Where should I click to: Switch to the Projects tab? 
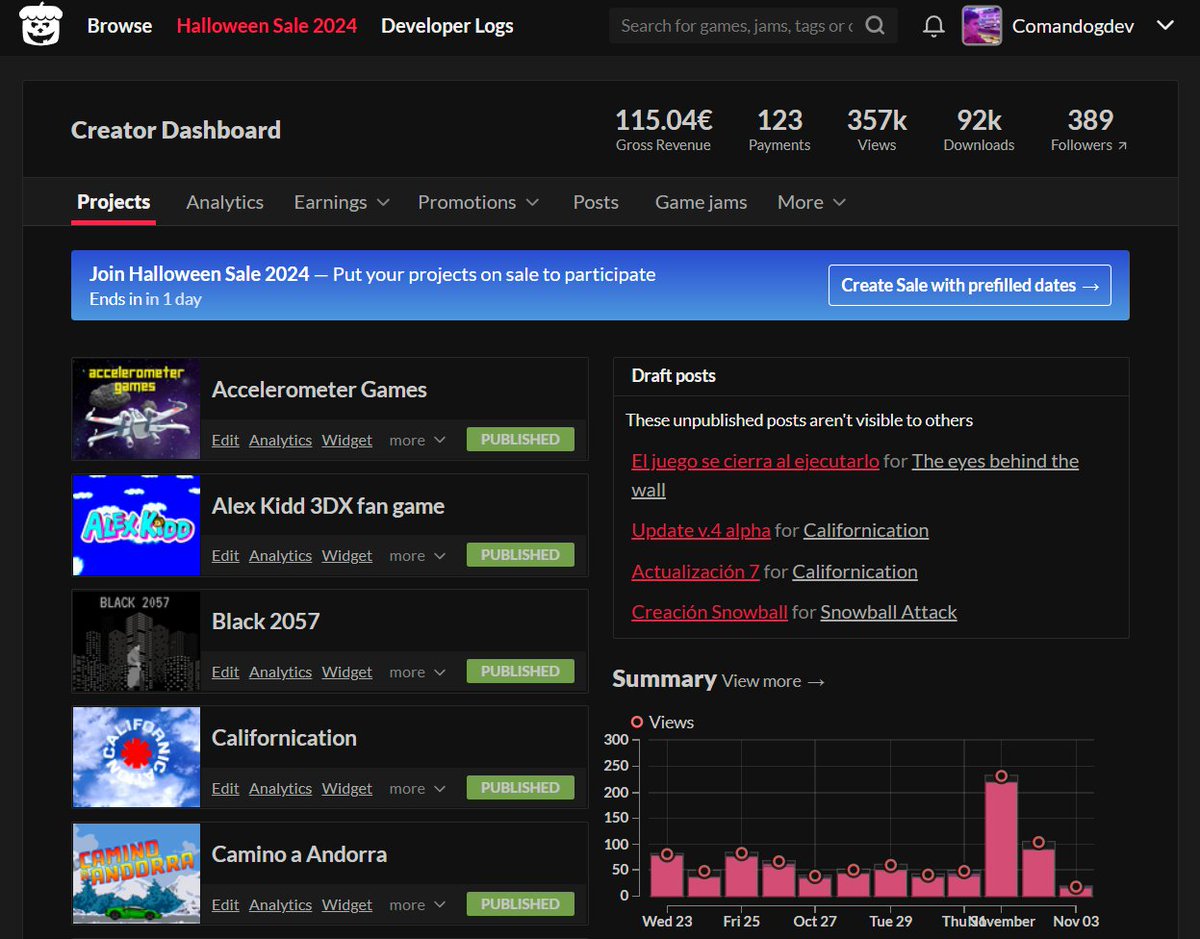[x=113, y=202]
